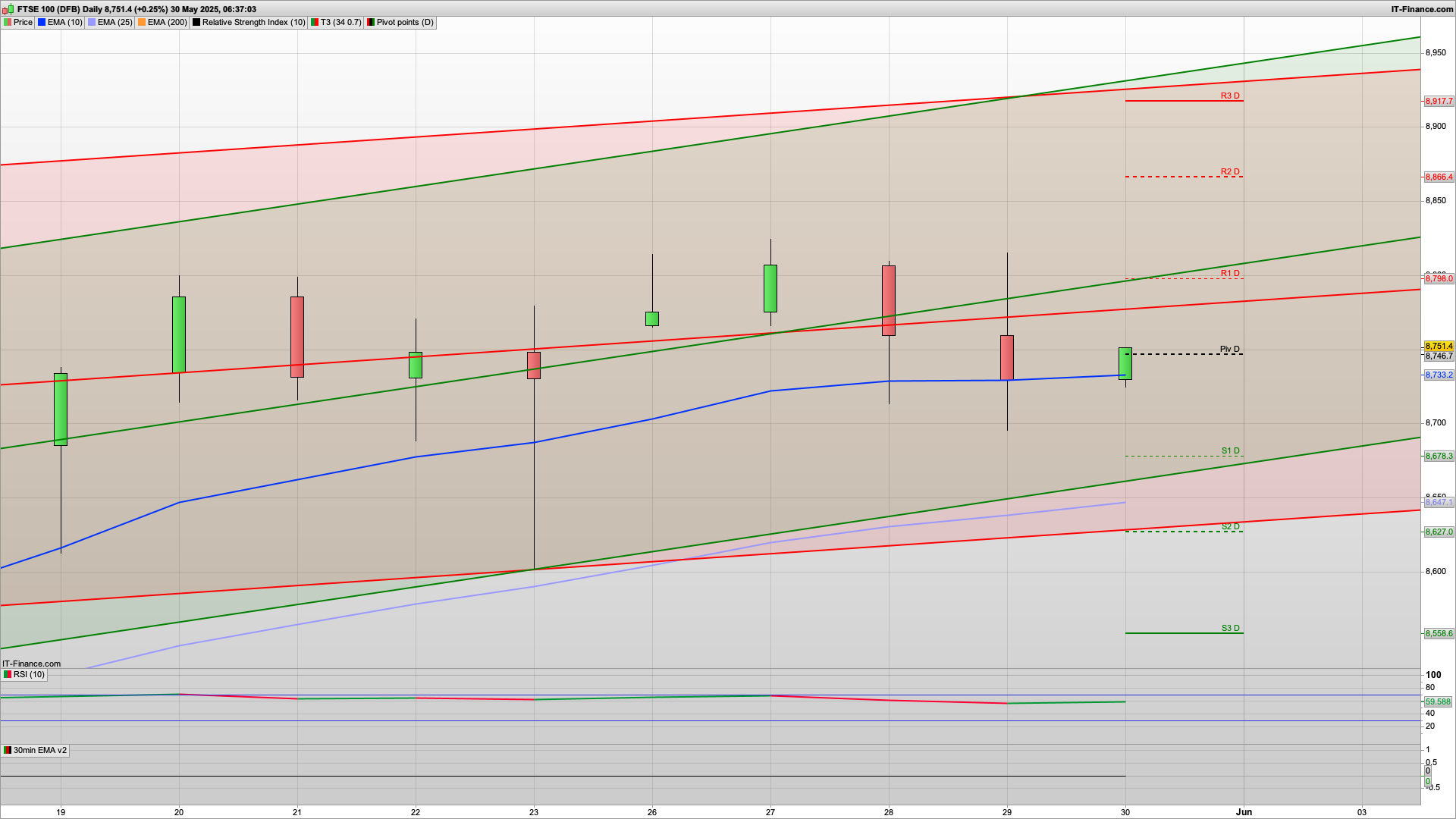The width and height of the screenshot is (1456, 819).
Task: Click the date label 19 on time axis
Action: point(61,811)
